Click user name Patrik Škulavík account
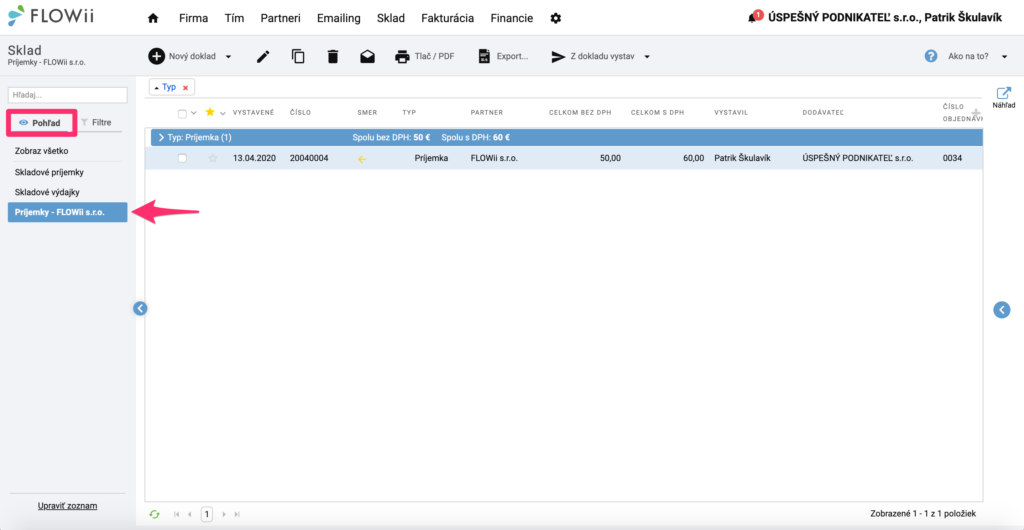 tap(963, 18)
